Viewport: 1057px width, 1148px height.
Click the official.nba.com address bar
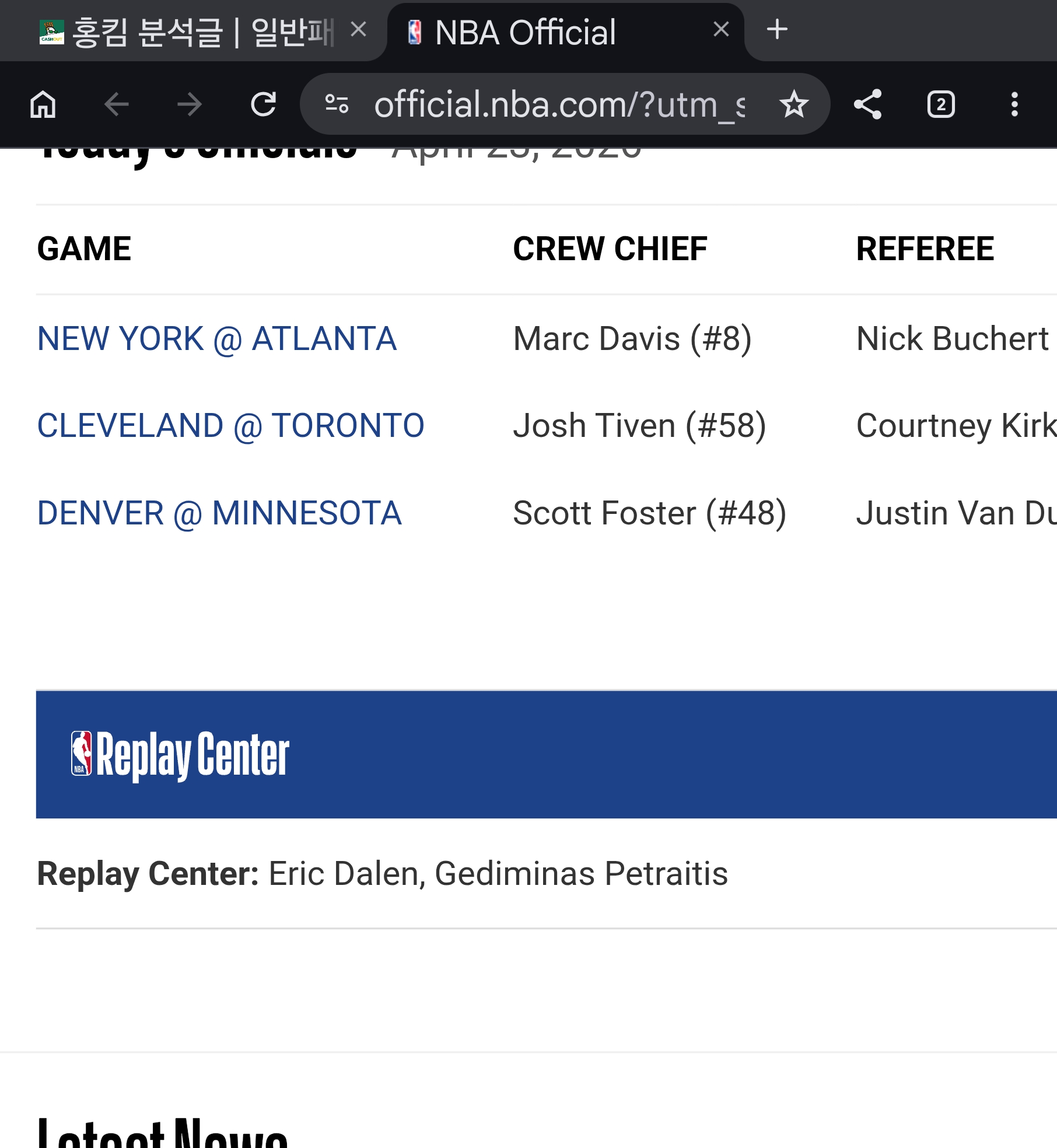(559, 104)
